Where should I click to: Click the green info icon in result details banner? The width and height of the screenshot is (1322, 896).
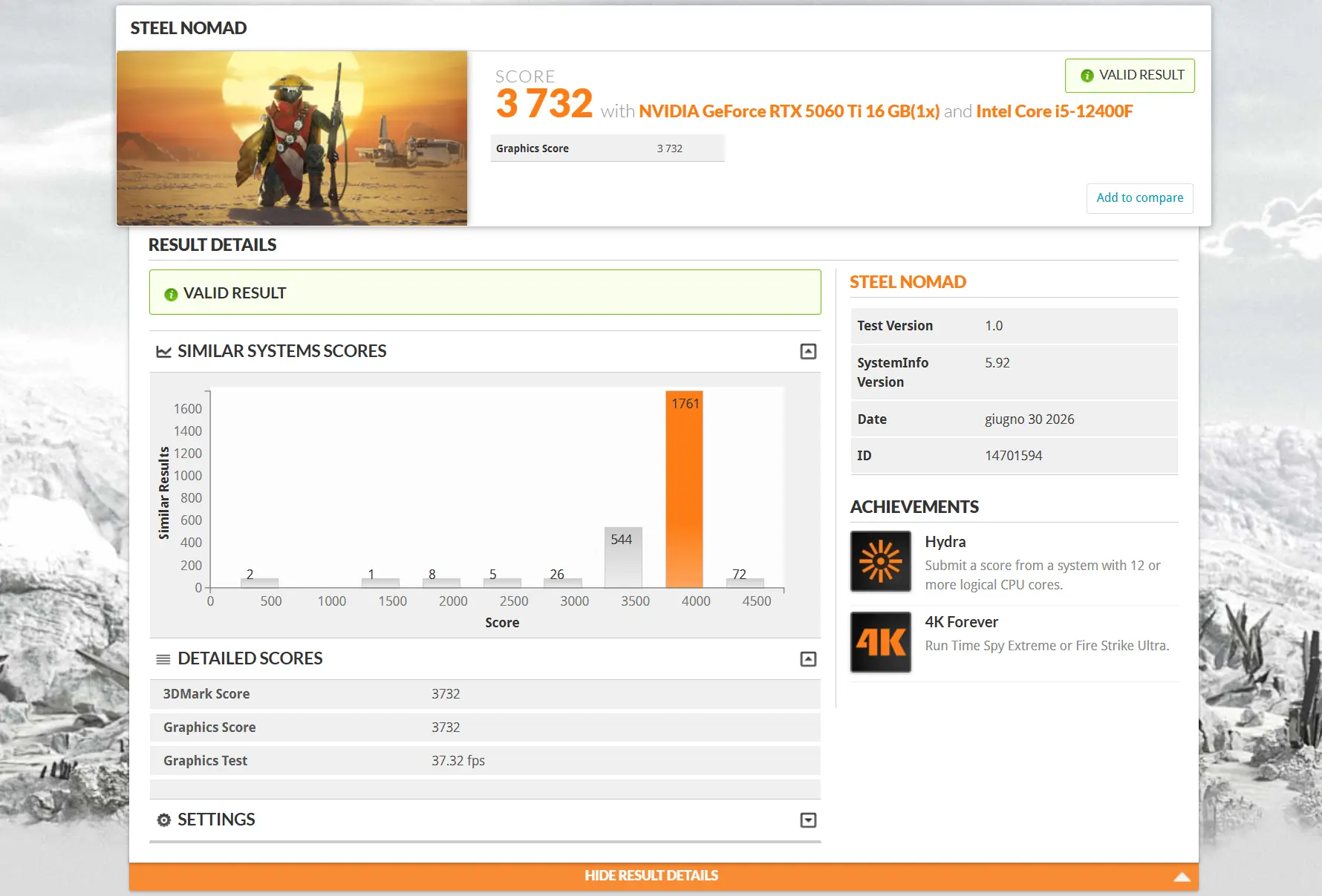pyautogui.click(x=171, y=294)
